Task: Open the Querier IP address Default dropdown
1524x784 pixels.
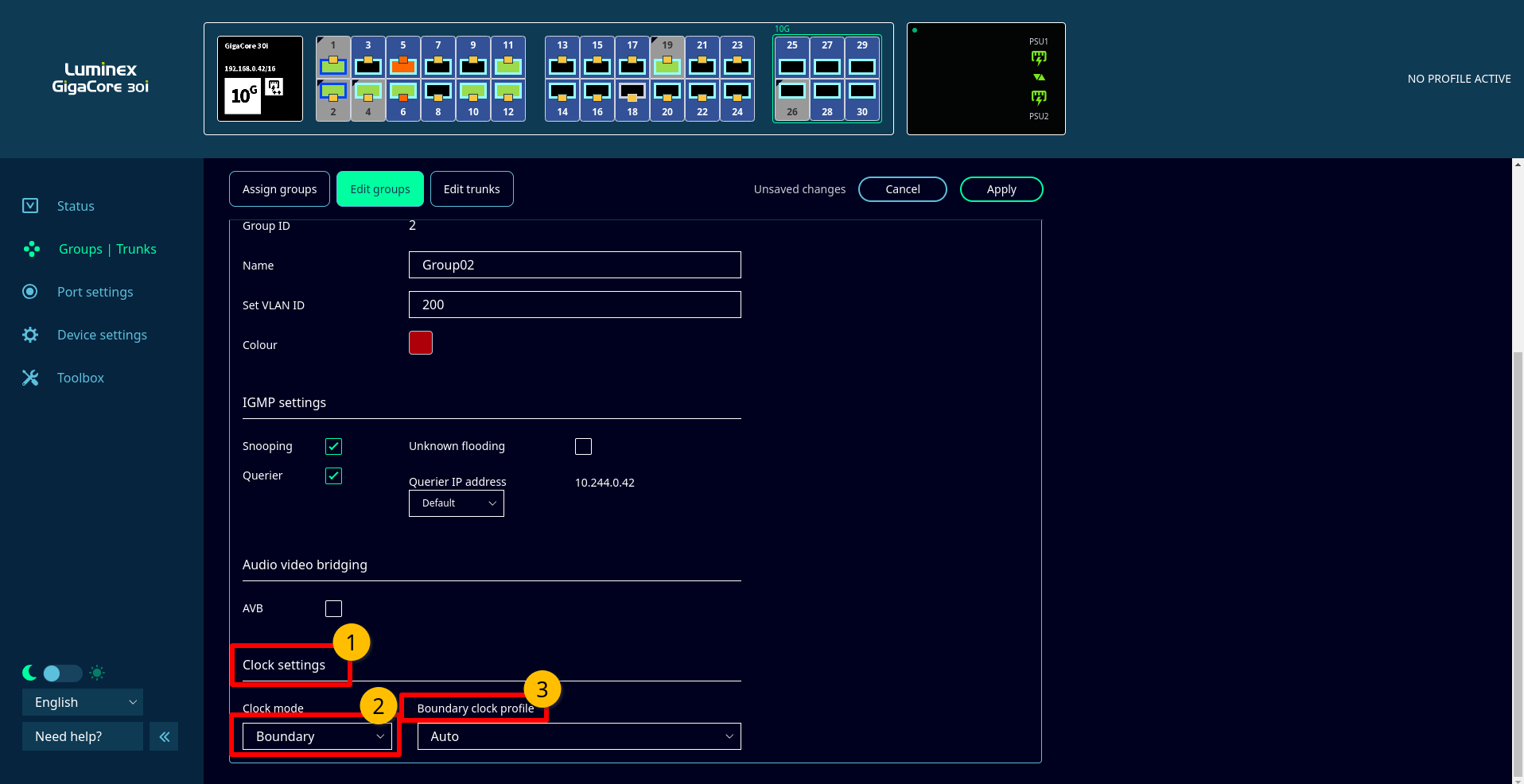Action: click(456, 503)
